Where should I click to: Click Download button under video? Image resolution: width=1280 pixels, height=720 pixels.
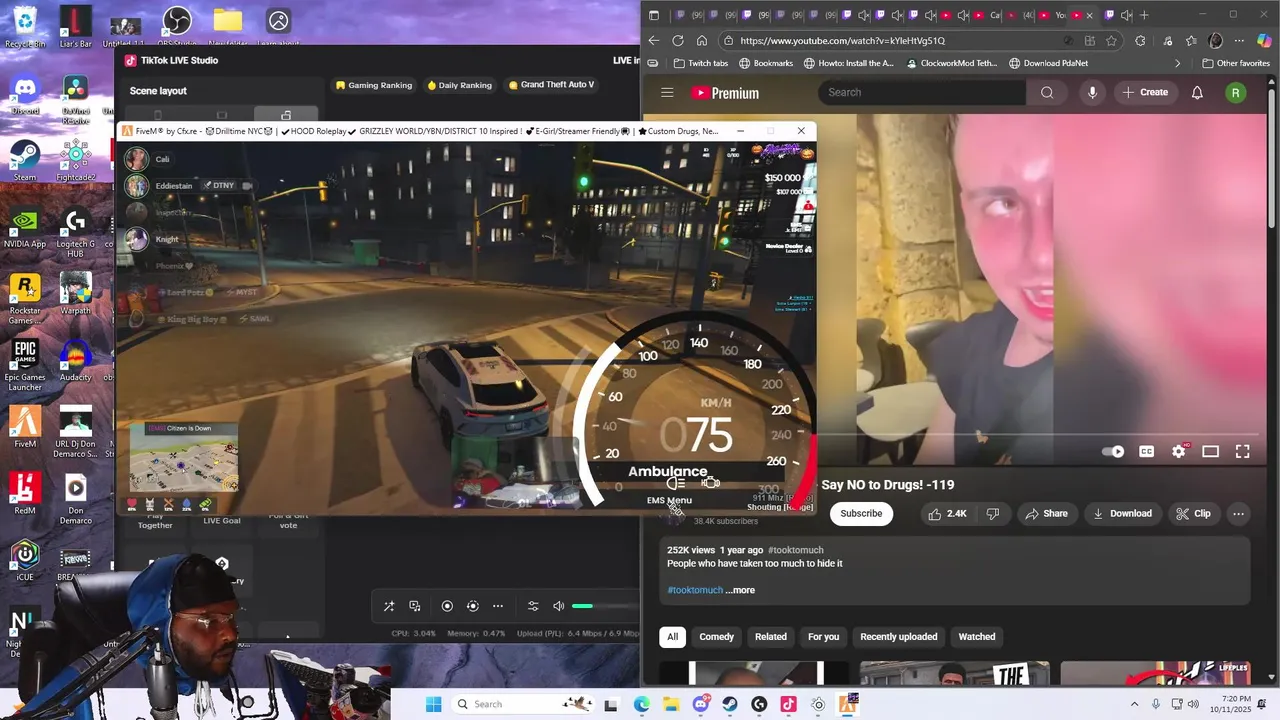[1122, 514]
